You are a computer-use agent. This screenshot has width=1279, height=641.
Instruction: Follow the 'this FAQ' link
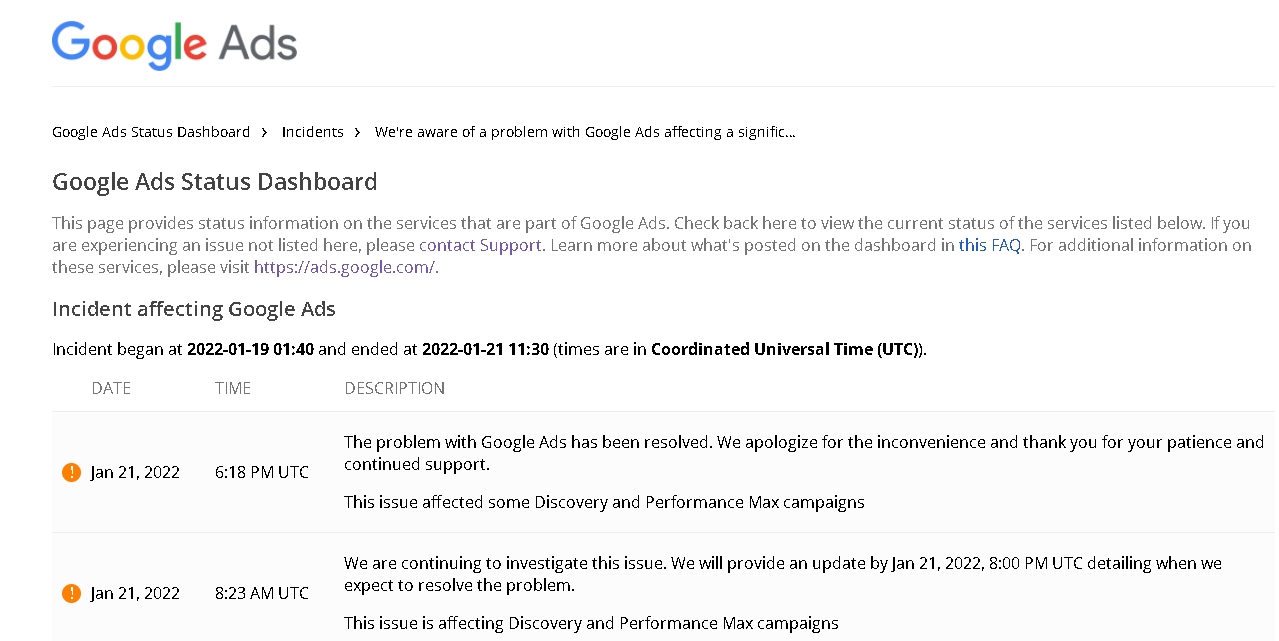989,245
